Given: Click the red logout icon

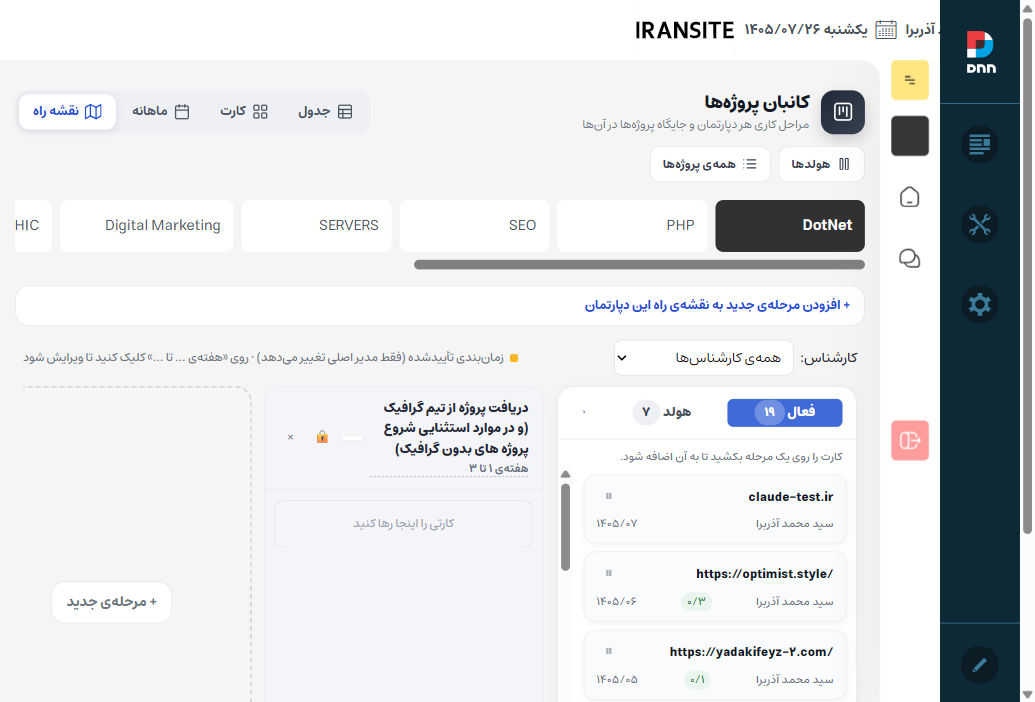Looking at the screenshot, I should 910,440.
